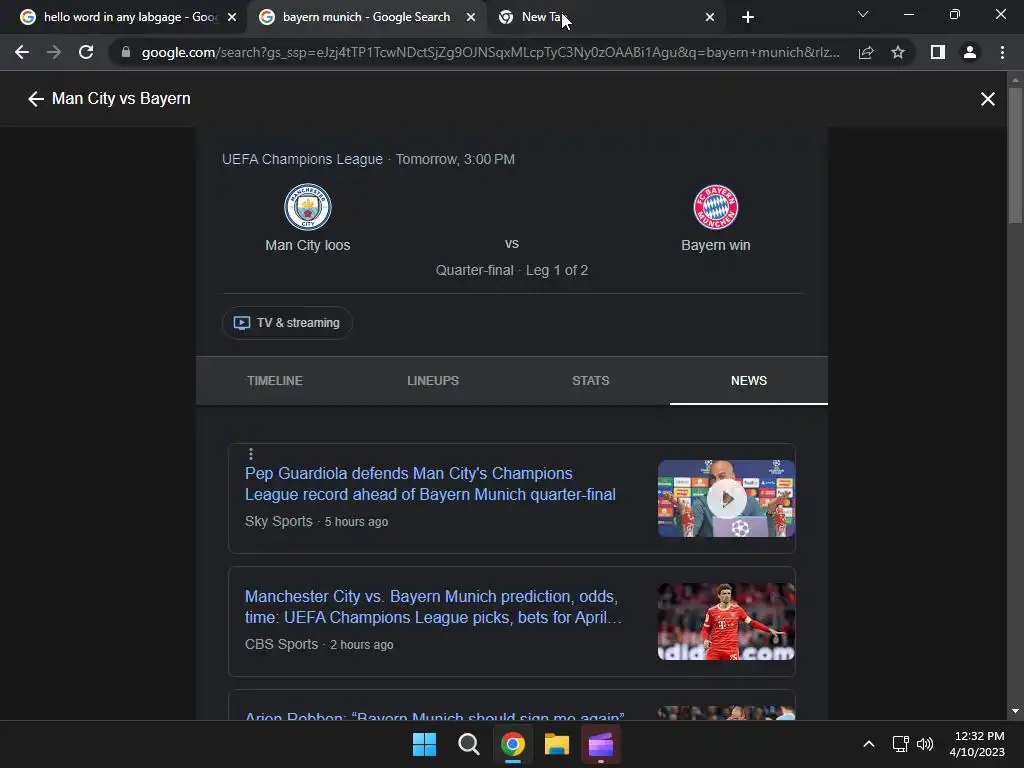This screenshot has width=1024, height=768.
Task: Open more options on the Pep Guardiola article
Action: (x=251, y=454)
